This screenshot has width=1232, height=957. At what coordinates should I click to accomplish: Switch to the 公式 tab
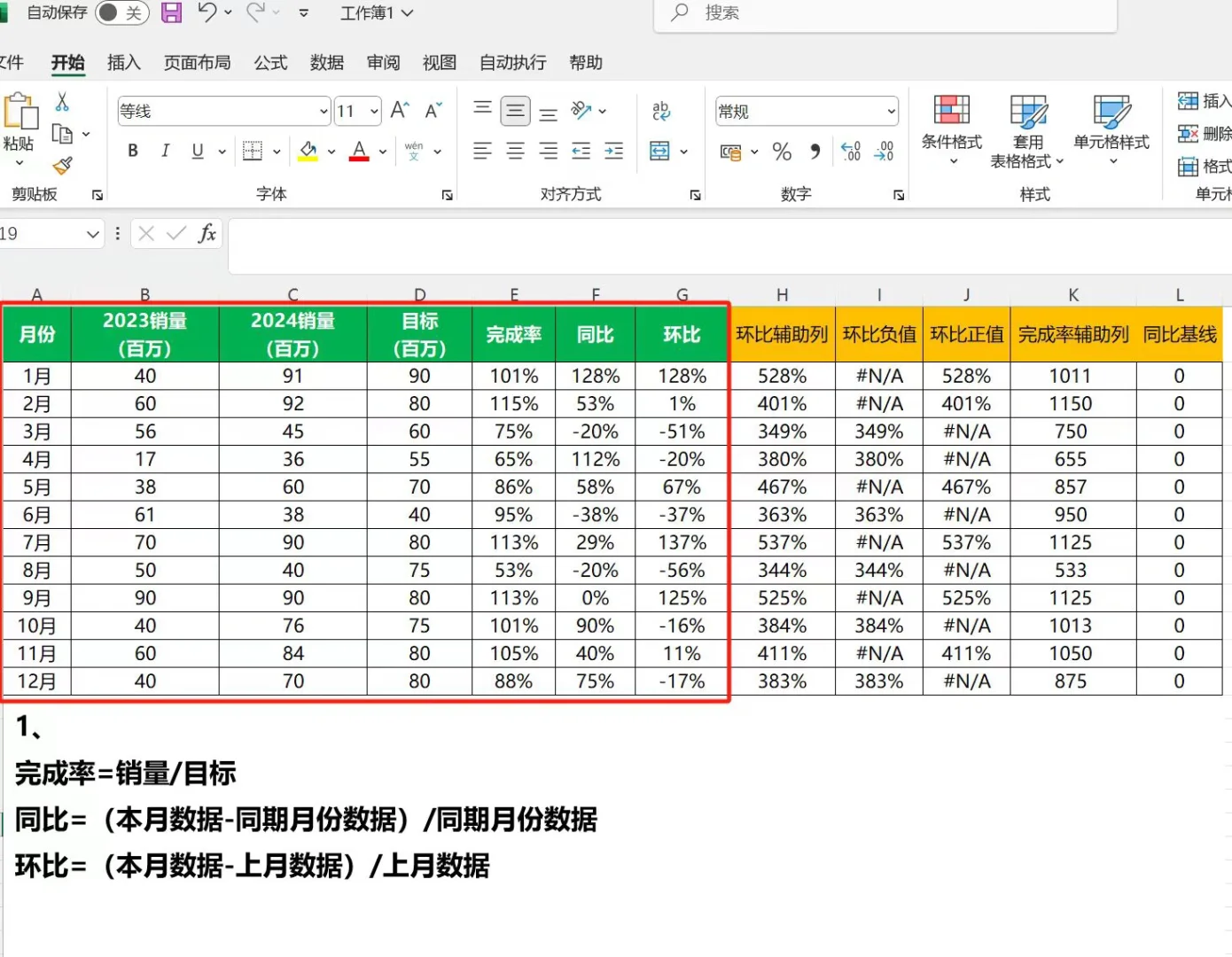click(x=271, y=63)
